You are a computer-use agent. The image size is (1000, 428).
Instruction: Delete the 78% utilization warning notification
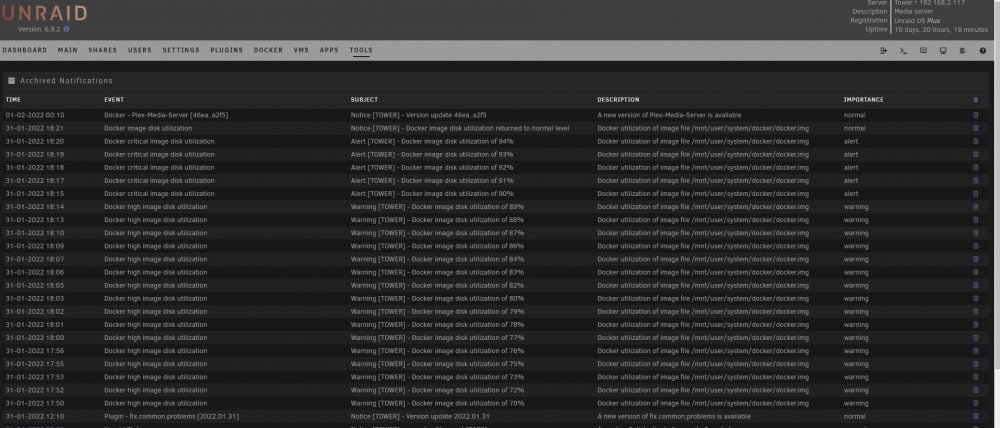[x=975, y=324]
